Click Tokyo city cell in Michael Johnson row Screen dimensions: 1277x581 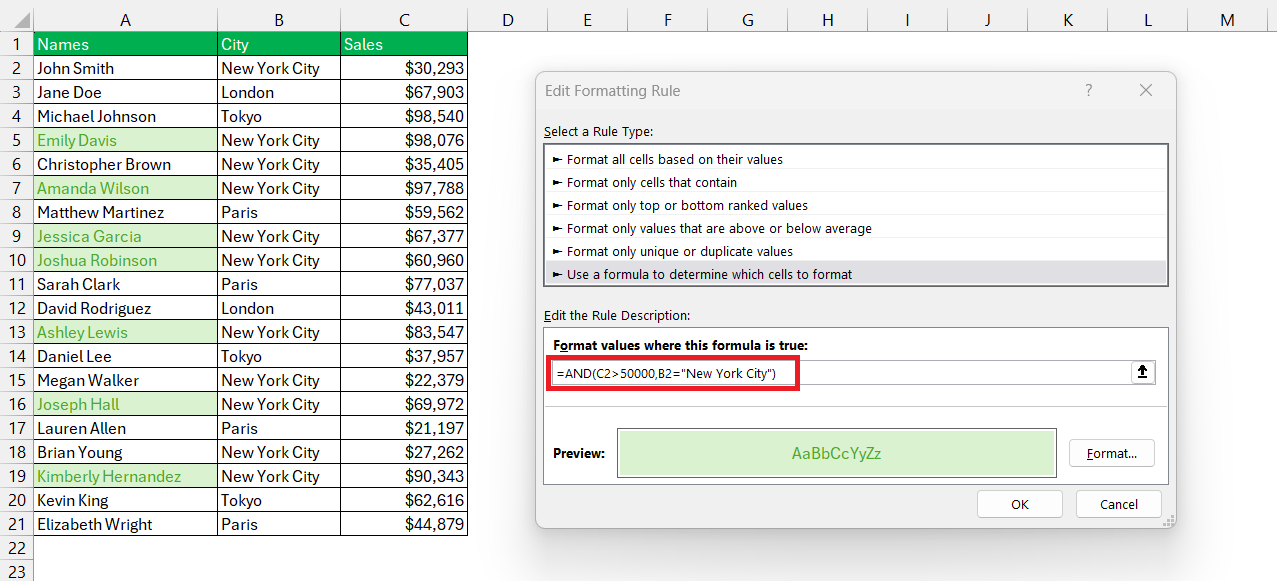(279, 116)
